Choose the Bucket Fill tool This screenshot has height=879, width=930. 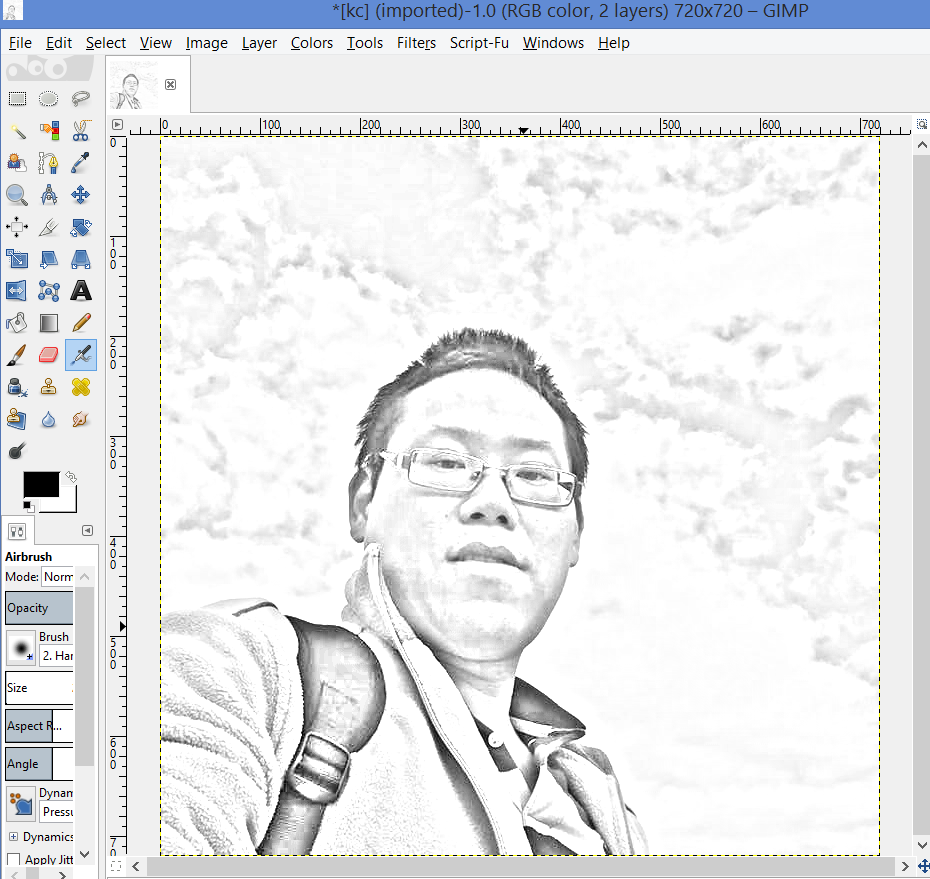click(17, 323)
